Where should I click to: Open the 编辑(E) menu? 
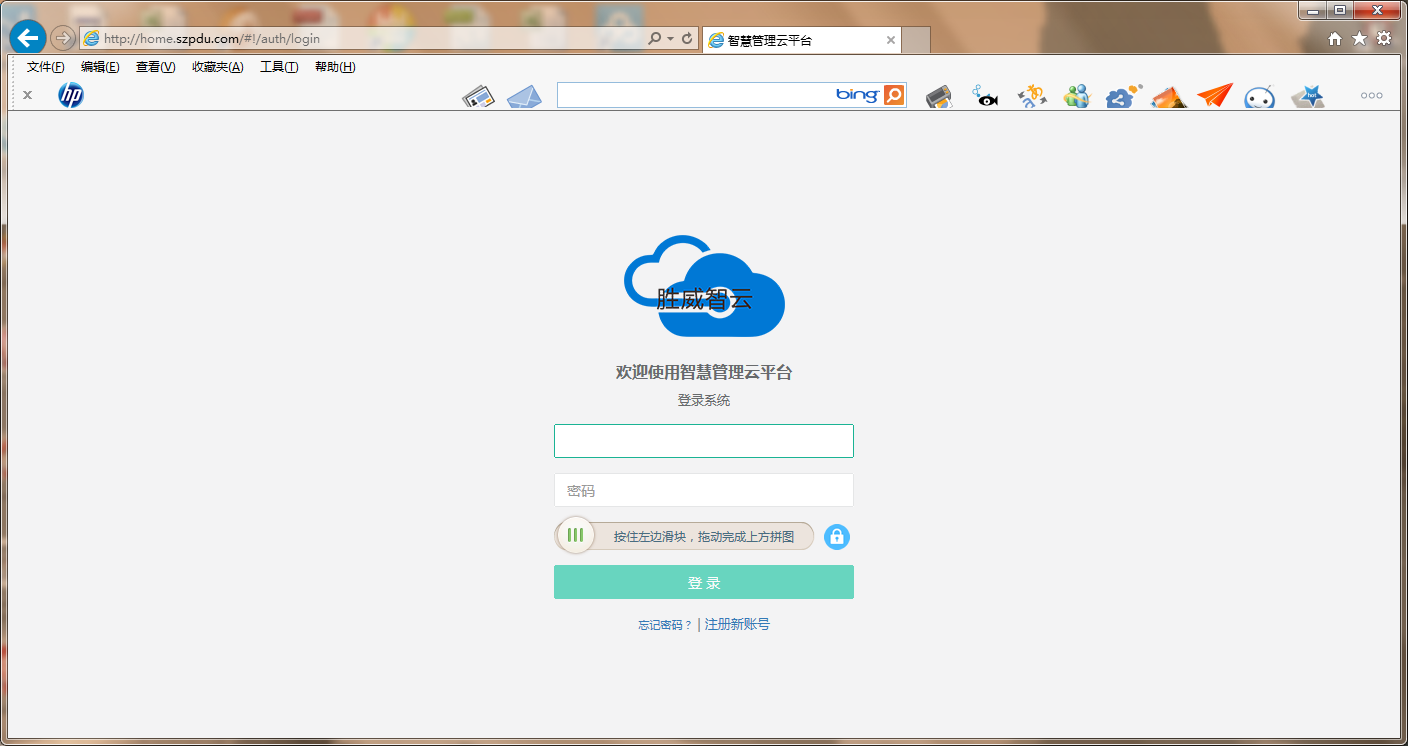pos(100,67)
